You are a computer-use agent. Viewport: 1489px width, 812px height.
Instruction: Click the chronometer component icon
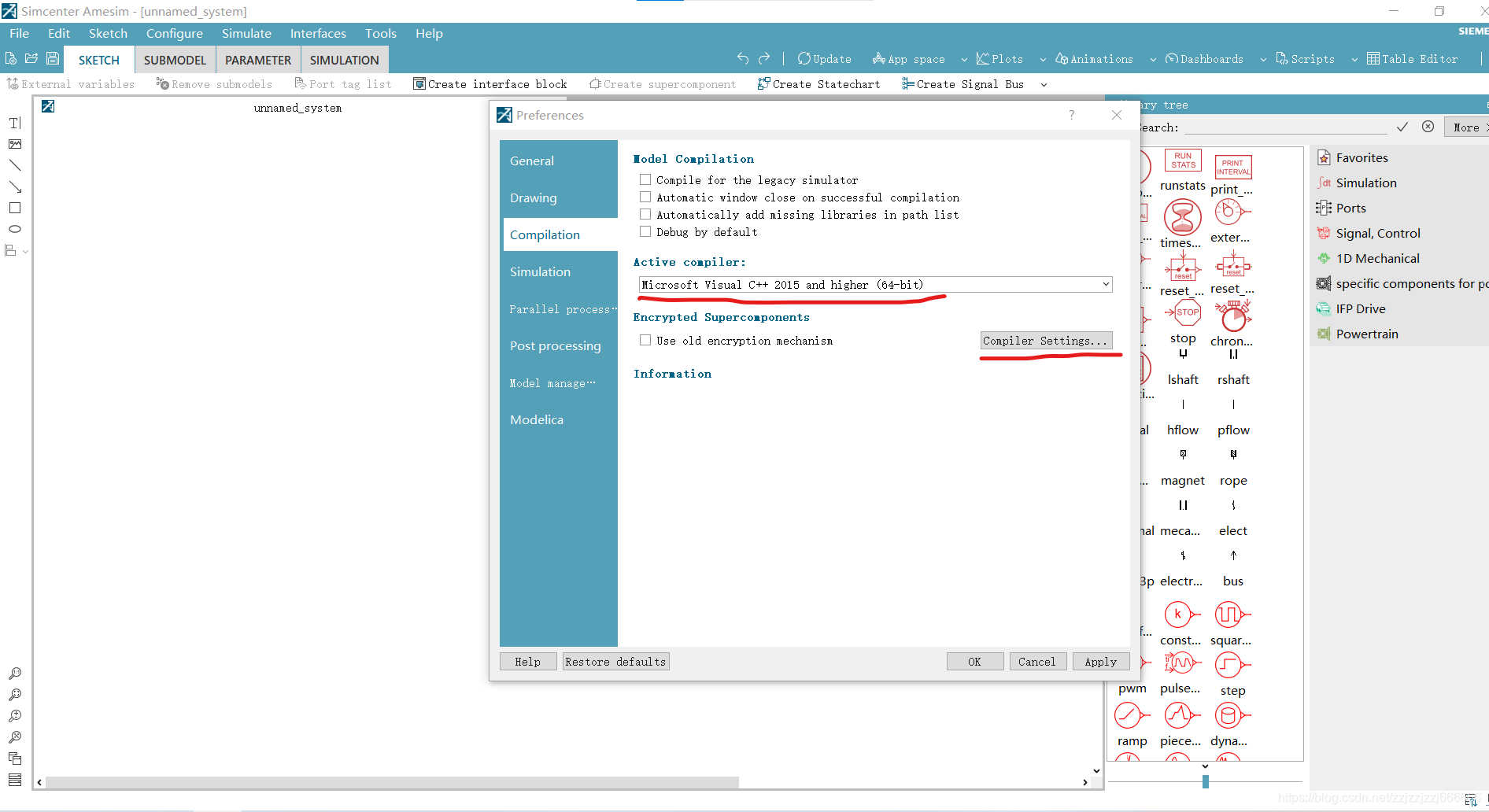[1233, 316]
